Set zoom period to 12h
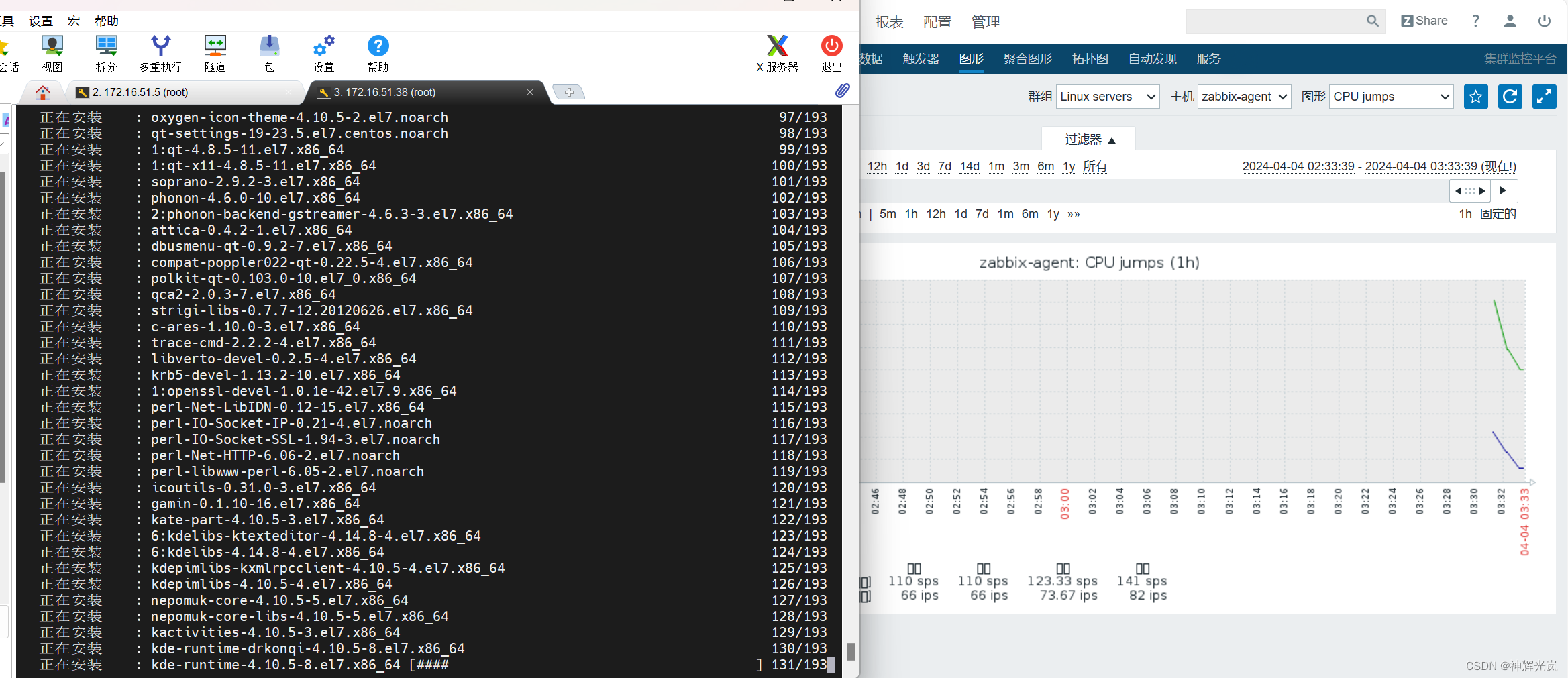The width and height of the screenshot is (1568, 678). [877, 166]
